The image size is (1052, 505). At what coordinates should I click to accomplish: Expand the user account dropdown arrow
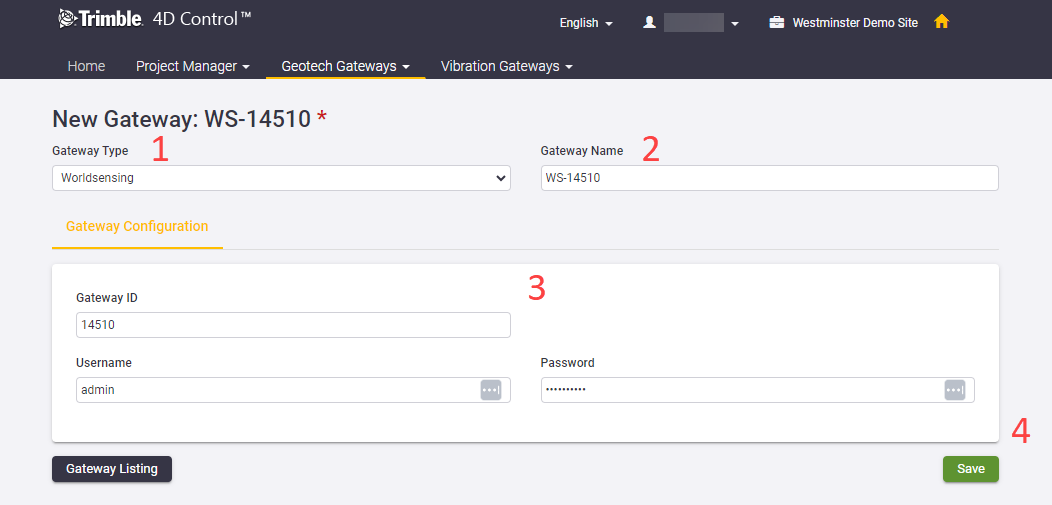(735, 24)
